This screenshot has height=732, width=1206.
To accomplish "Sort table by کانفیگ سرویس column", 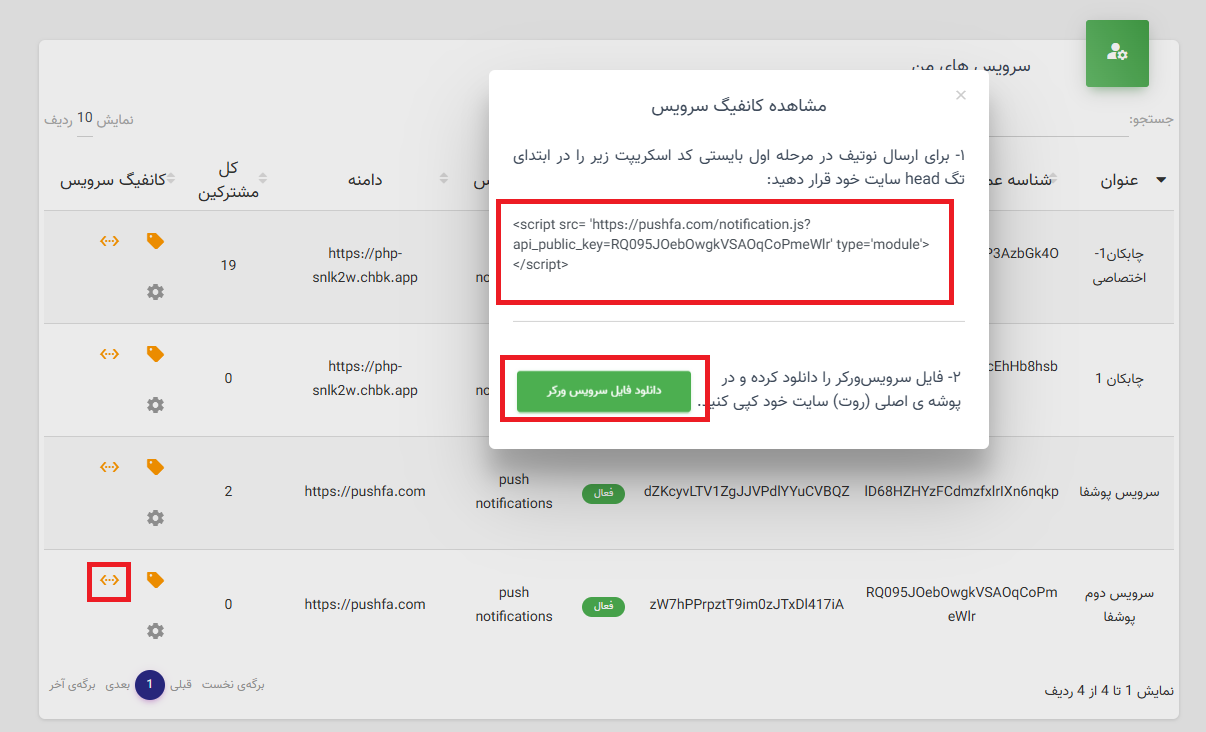I will [x=113, y=180].
